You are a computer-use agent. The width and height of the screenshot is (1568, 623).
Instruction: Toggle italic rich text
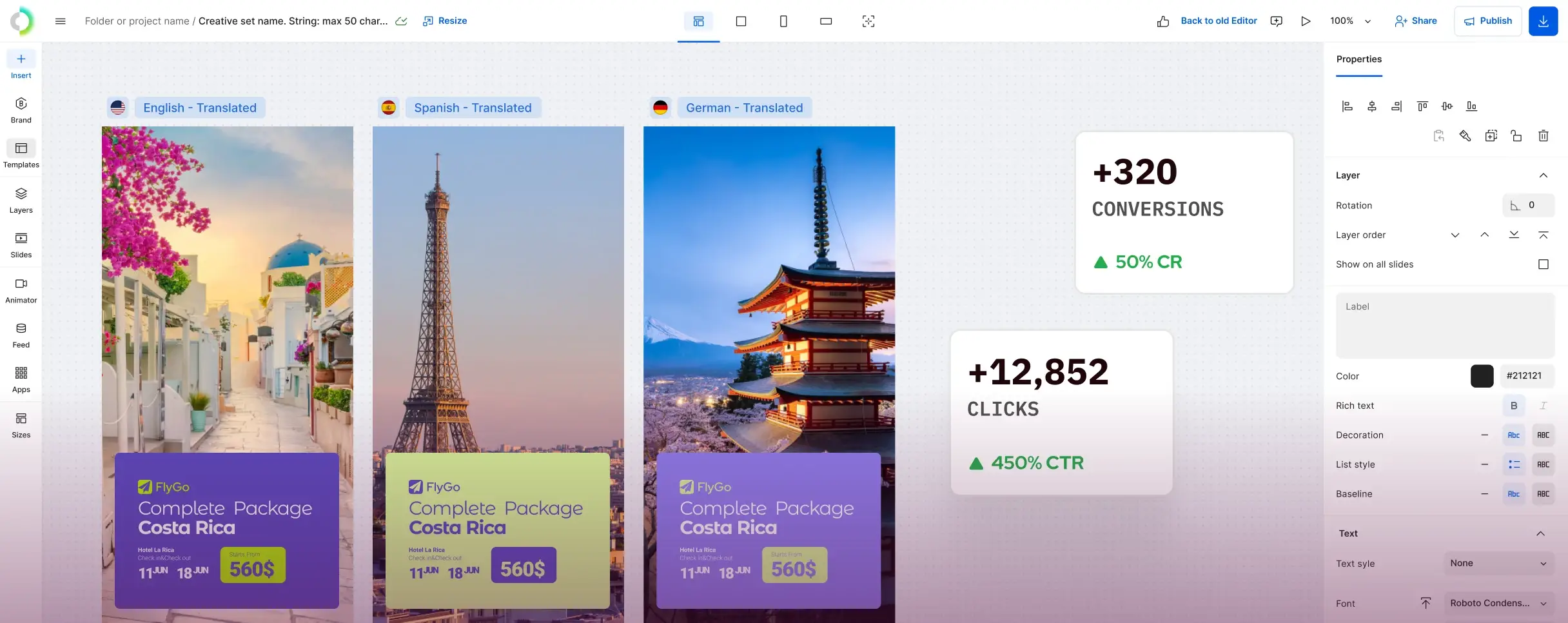pos(1543,406)
